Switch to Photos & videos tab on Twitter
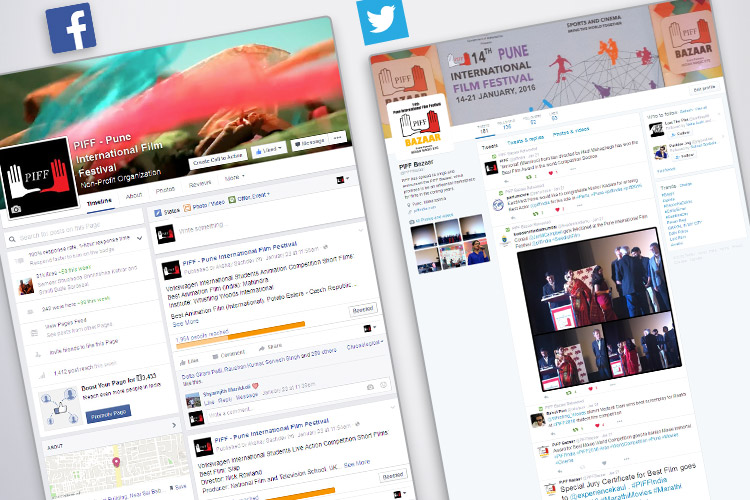This screenshot has height=500, width=750. pos(571,132)
